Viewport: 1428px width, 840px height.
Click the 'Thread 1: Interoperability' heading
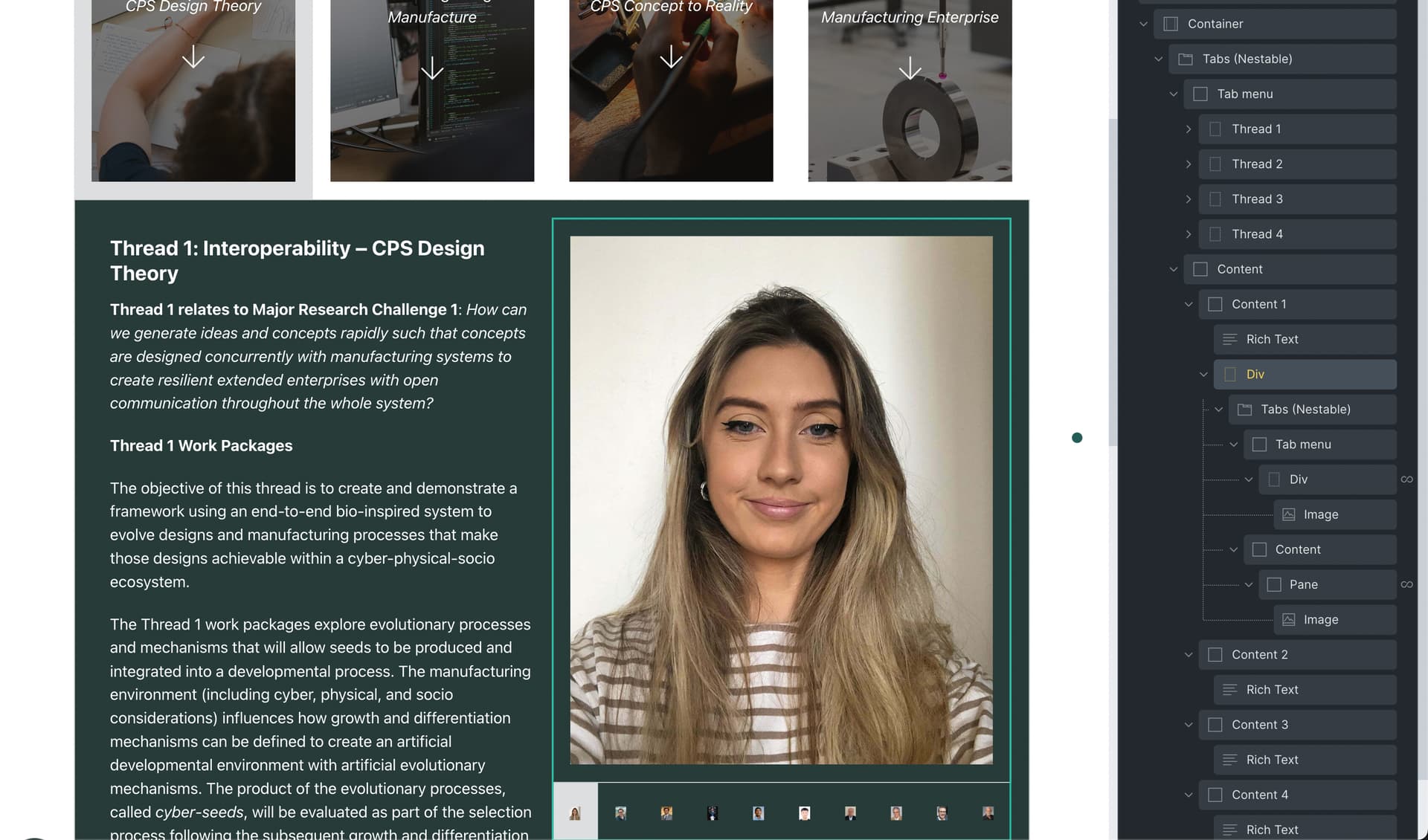[297, 260]
